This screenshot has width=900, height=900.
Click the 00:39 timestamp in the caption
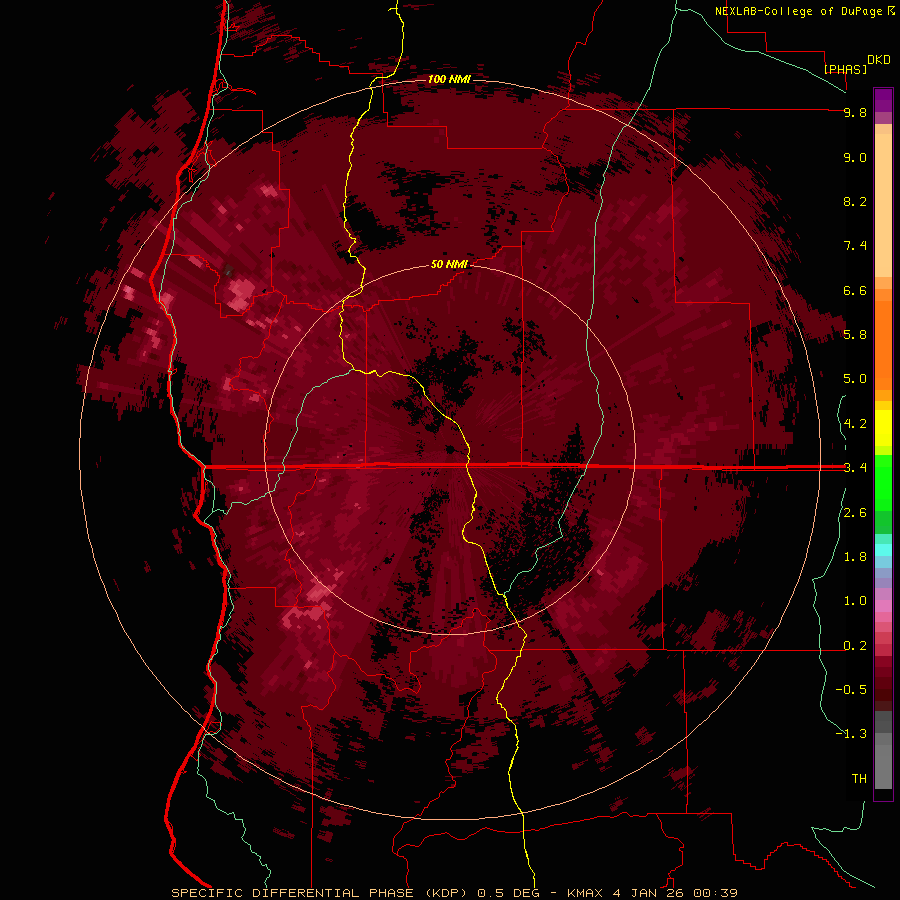pyautogui.click(x=715, y=893)
